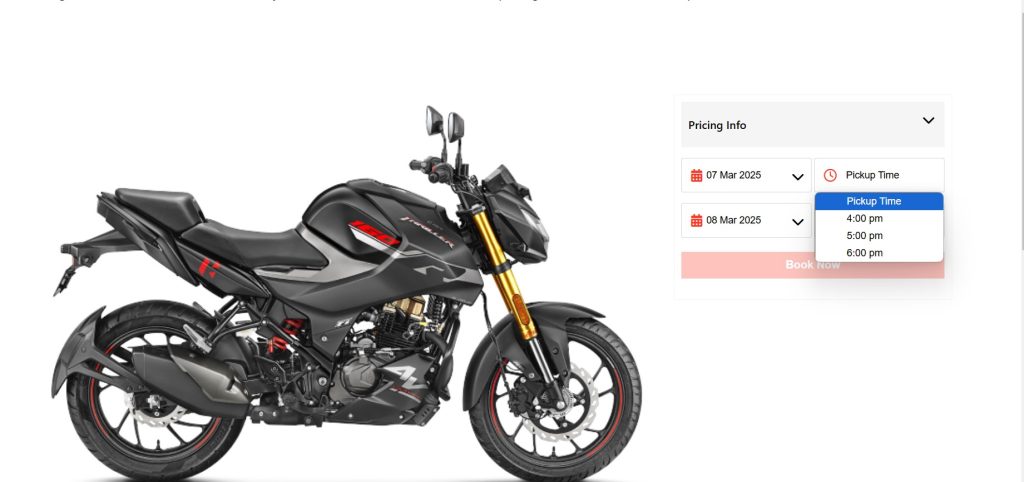Click calendar icon beside 07 Mar 2025
The width and height of the screenshot is (1024, 482).
coord(696,175)
